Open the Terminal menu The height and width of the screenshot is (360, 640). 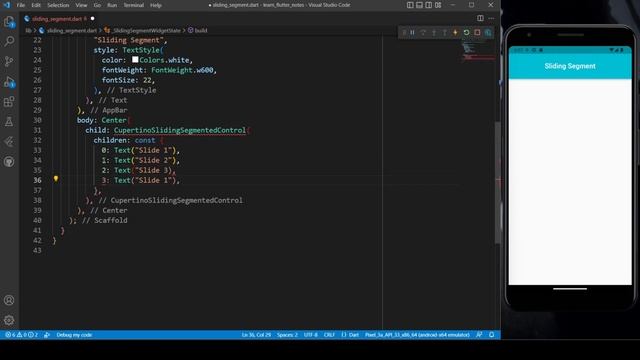click(133, 5)
